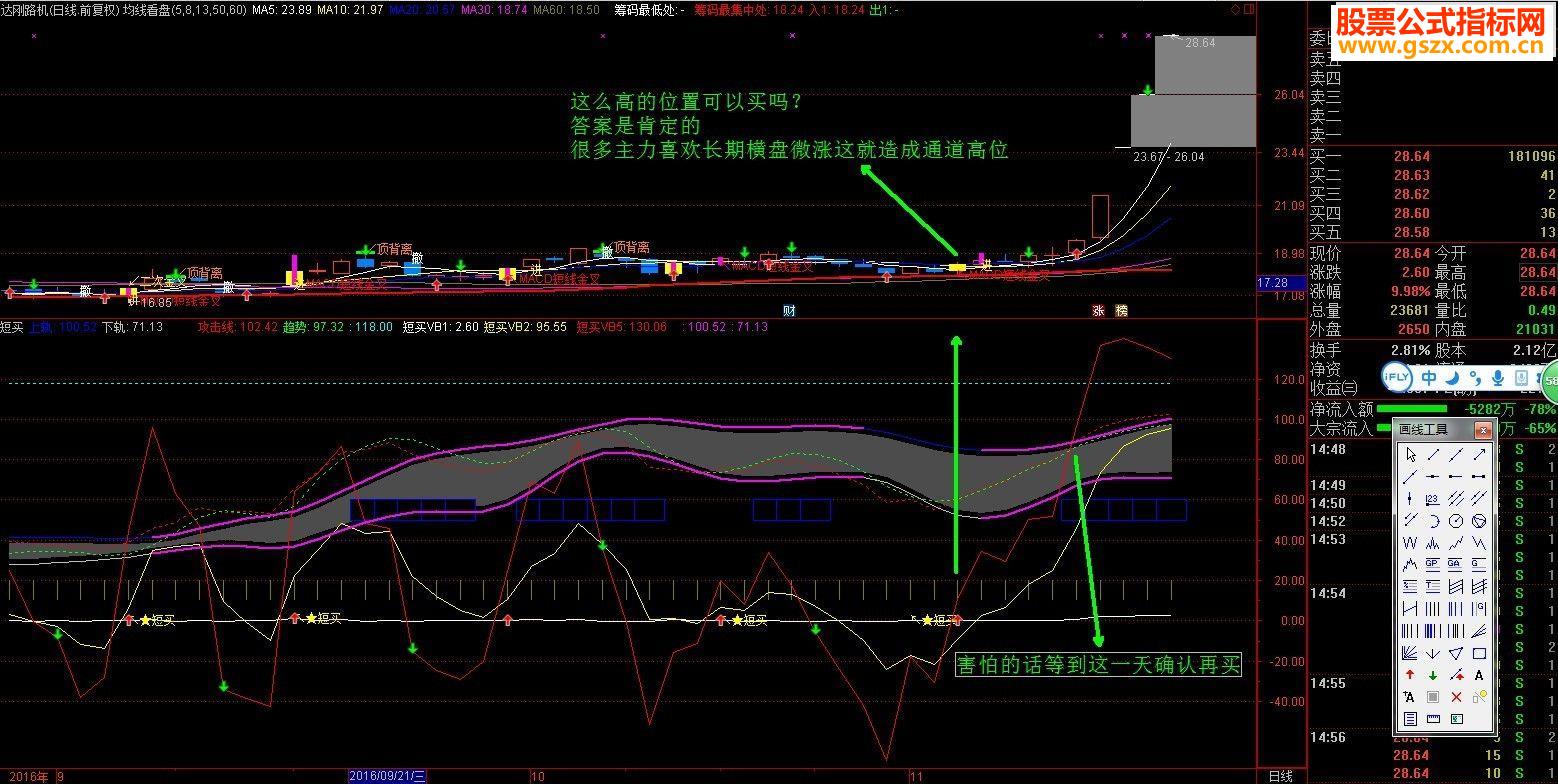The width and height of the screenshot is (1558, 784).
Task: Click the 2016/09/21/三 date label
Action: pyautogui.click(x=388, y=776)
